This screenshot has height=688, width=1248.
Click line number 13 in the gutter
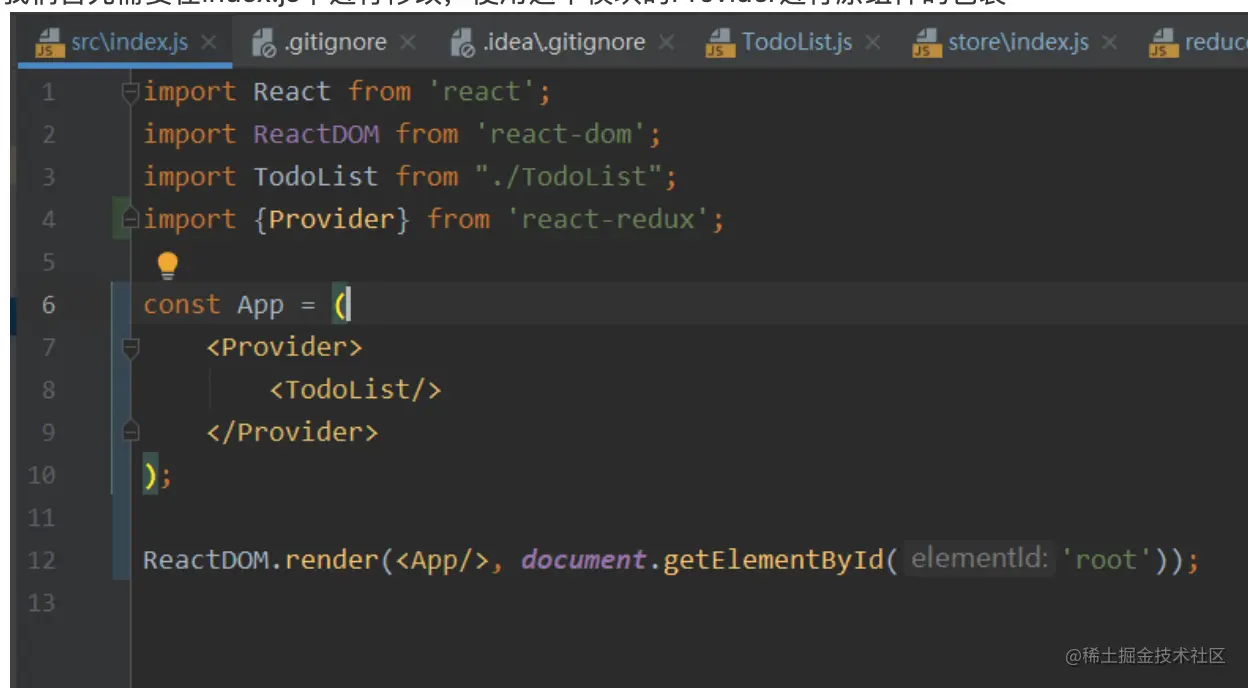[x=42, y=602]
